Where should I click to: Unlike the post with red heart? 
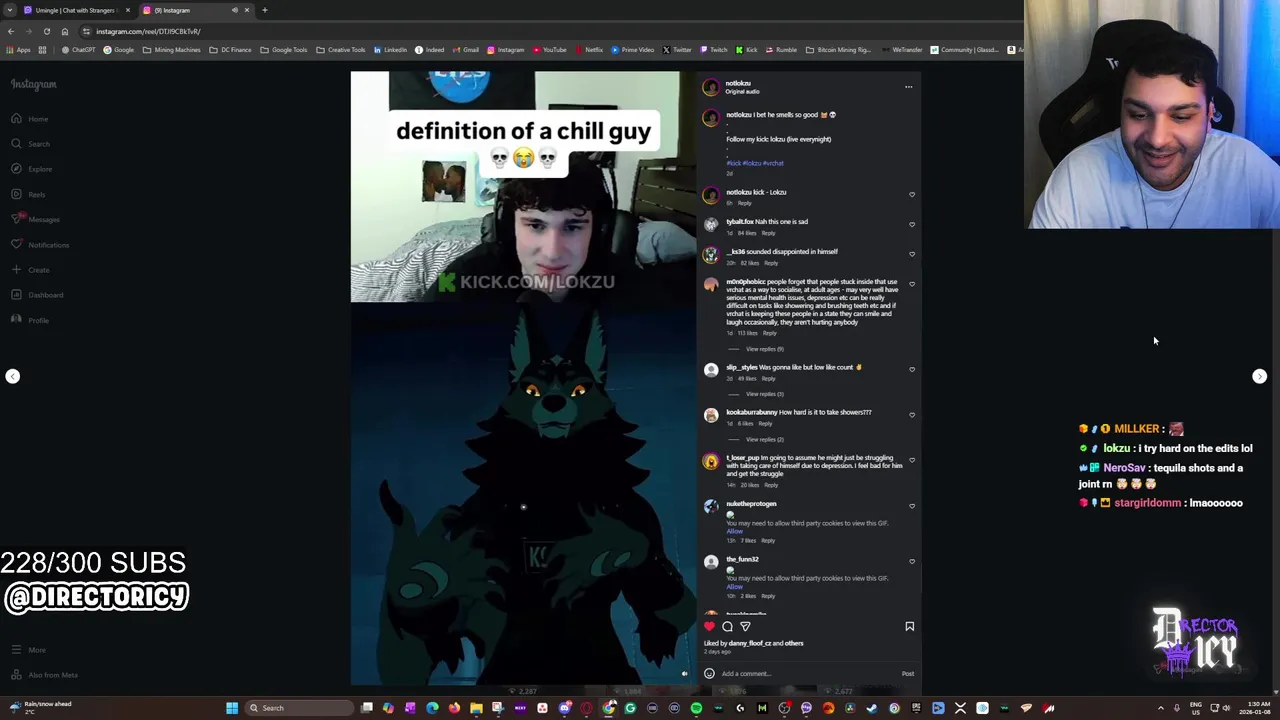pos(709,627)
